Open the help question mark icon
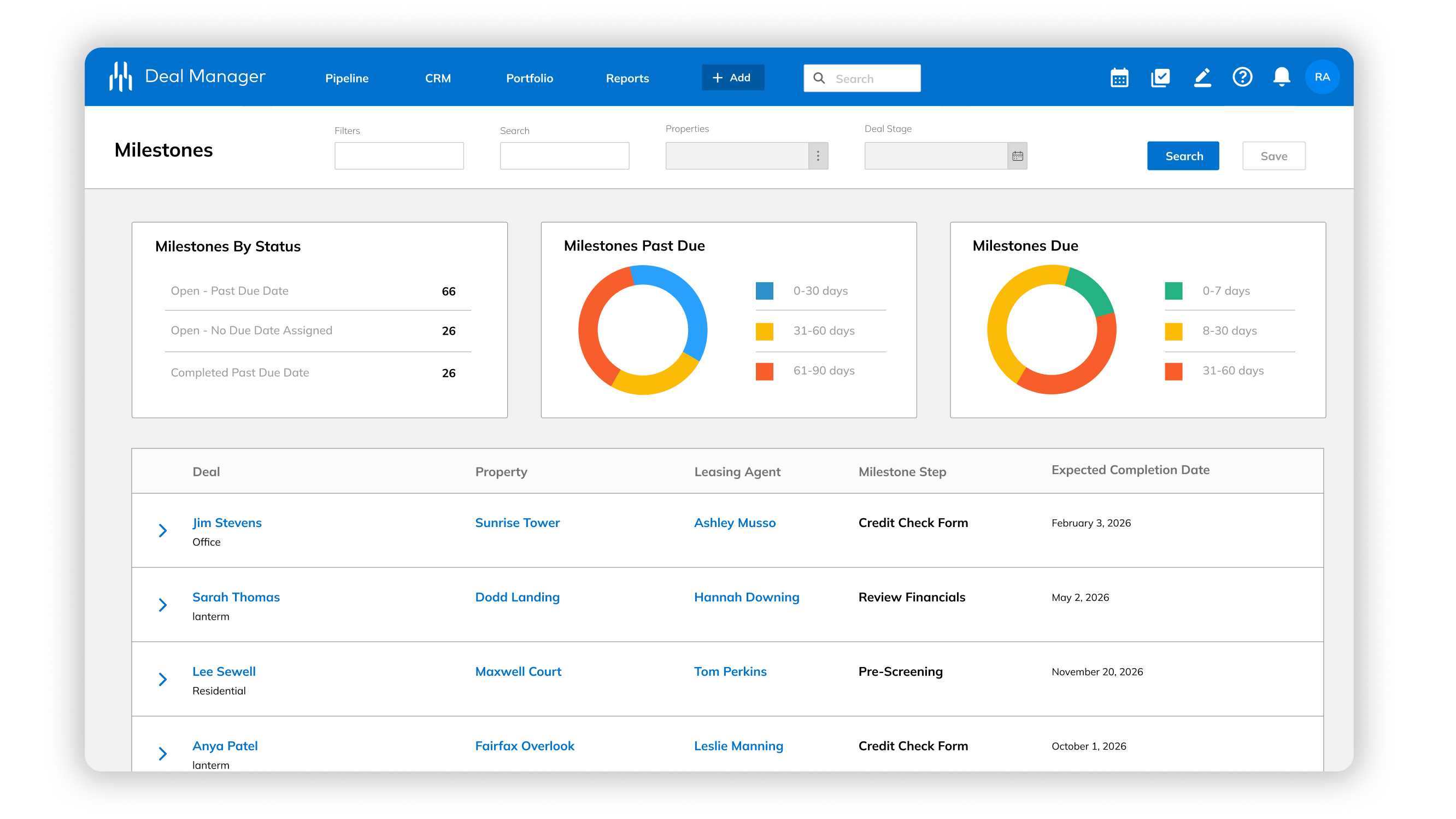The height and width of the screenshot is (819, 1456). click(x=1242, y=78)
